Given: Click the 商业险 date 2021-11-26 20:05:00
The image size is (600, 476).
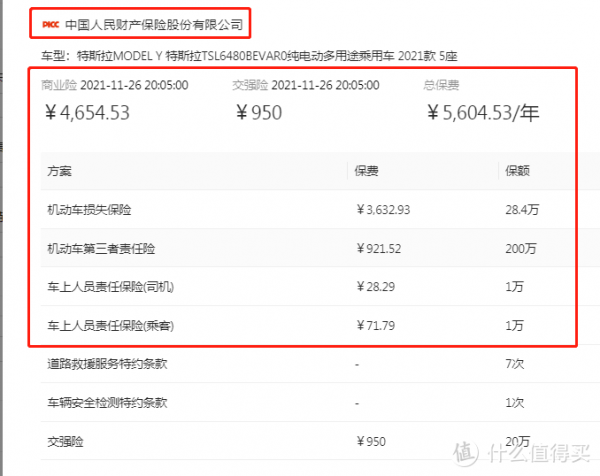Looking at the screenshot, I should click(x=134, y=85).
